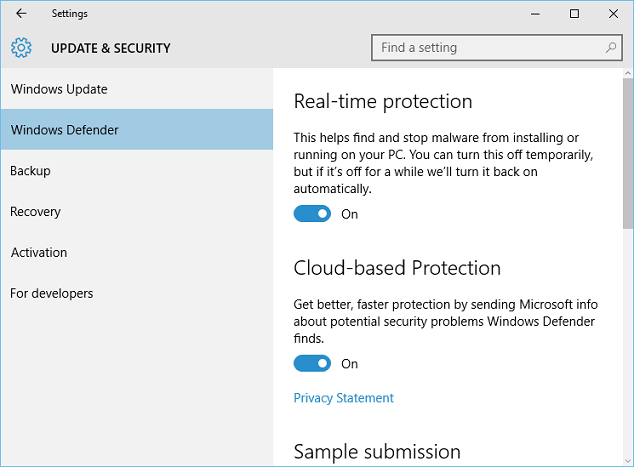
Task: Go back using the arrow icon
Action: click(x=21, y=13)
